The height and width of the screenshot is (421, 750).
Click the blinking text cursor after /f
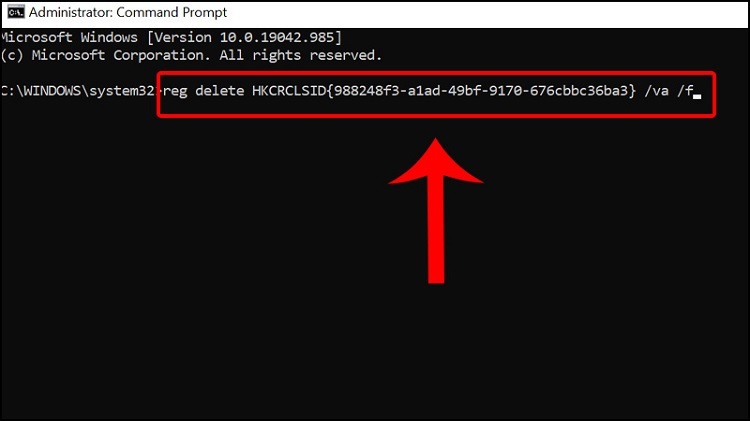click(x=697, y=96)
